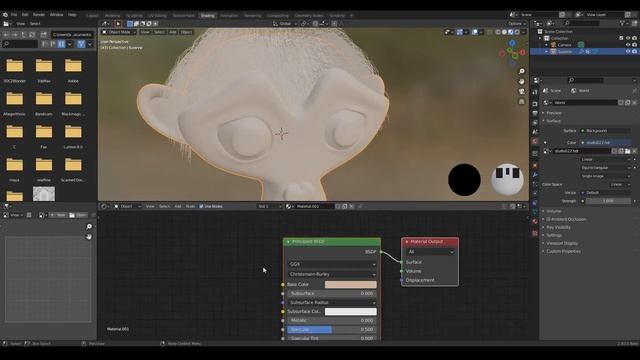The height and width of the screenshot is (360, 640).
Task: Toggle the Use Nodes checkbox
Action: pos(201,207)
